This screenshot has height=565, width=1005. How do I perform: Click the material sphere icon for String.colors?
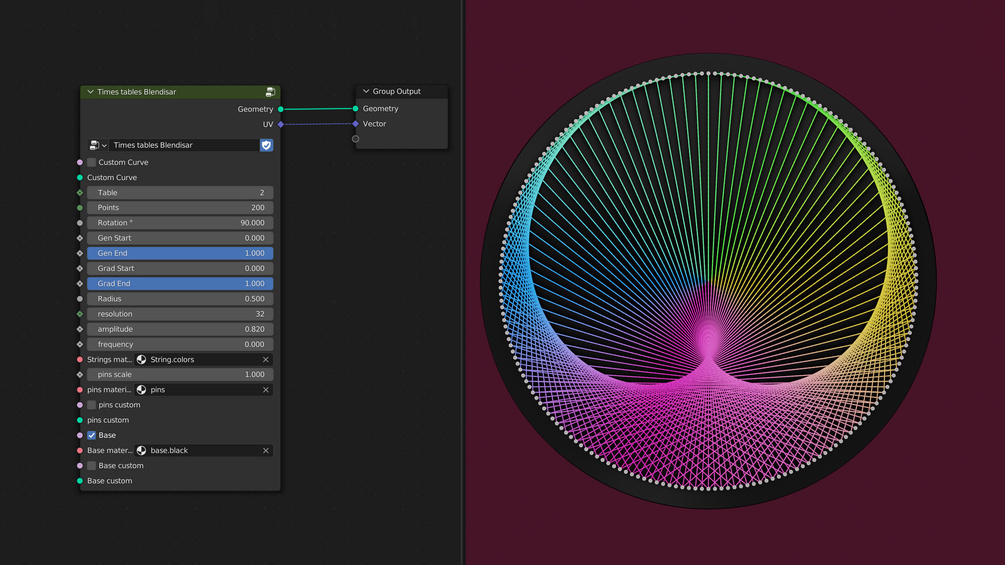[x=142, y=359]
